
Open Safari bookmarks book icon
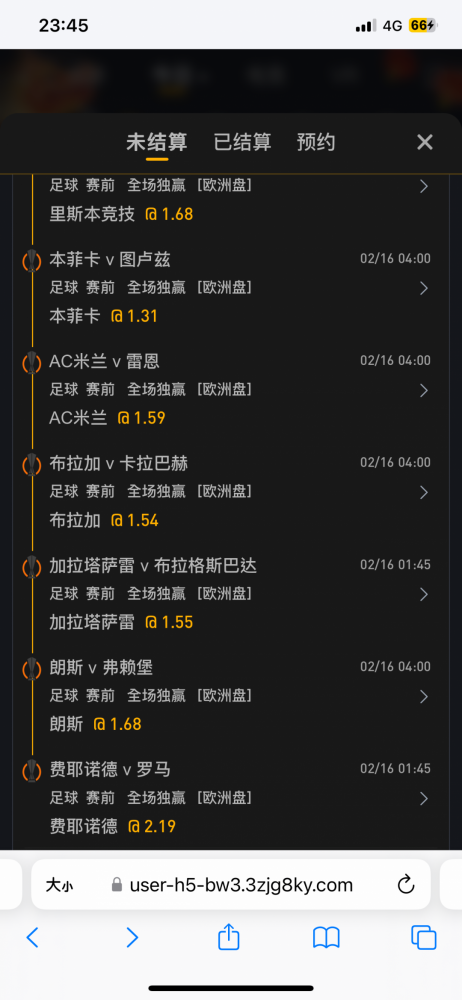pyautogui.click(x=326, y=938)
